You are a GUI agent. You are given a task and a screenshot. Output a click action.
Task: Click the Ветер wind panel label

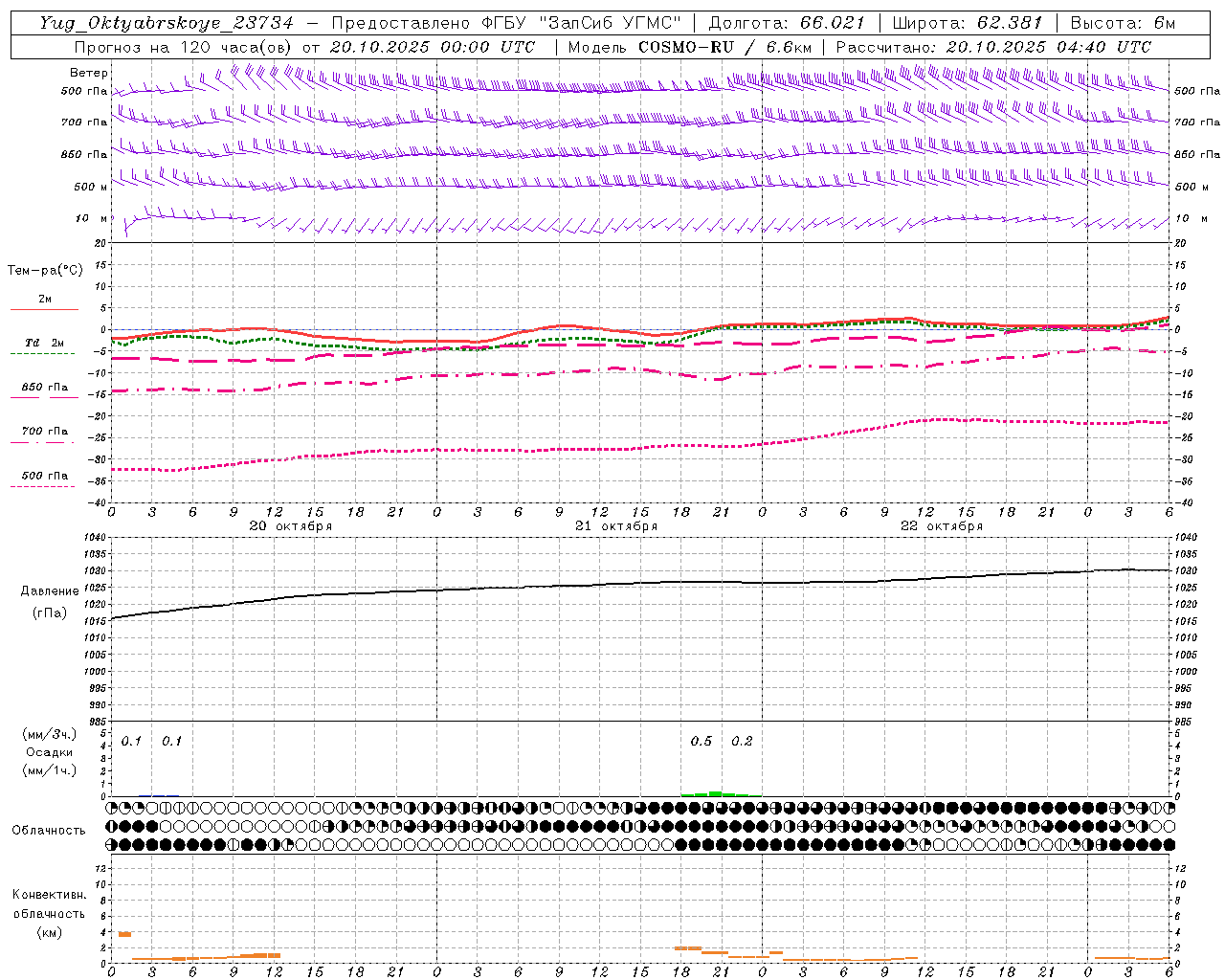tap(89, 73)
